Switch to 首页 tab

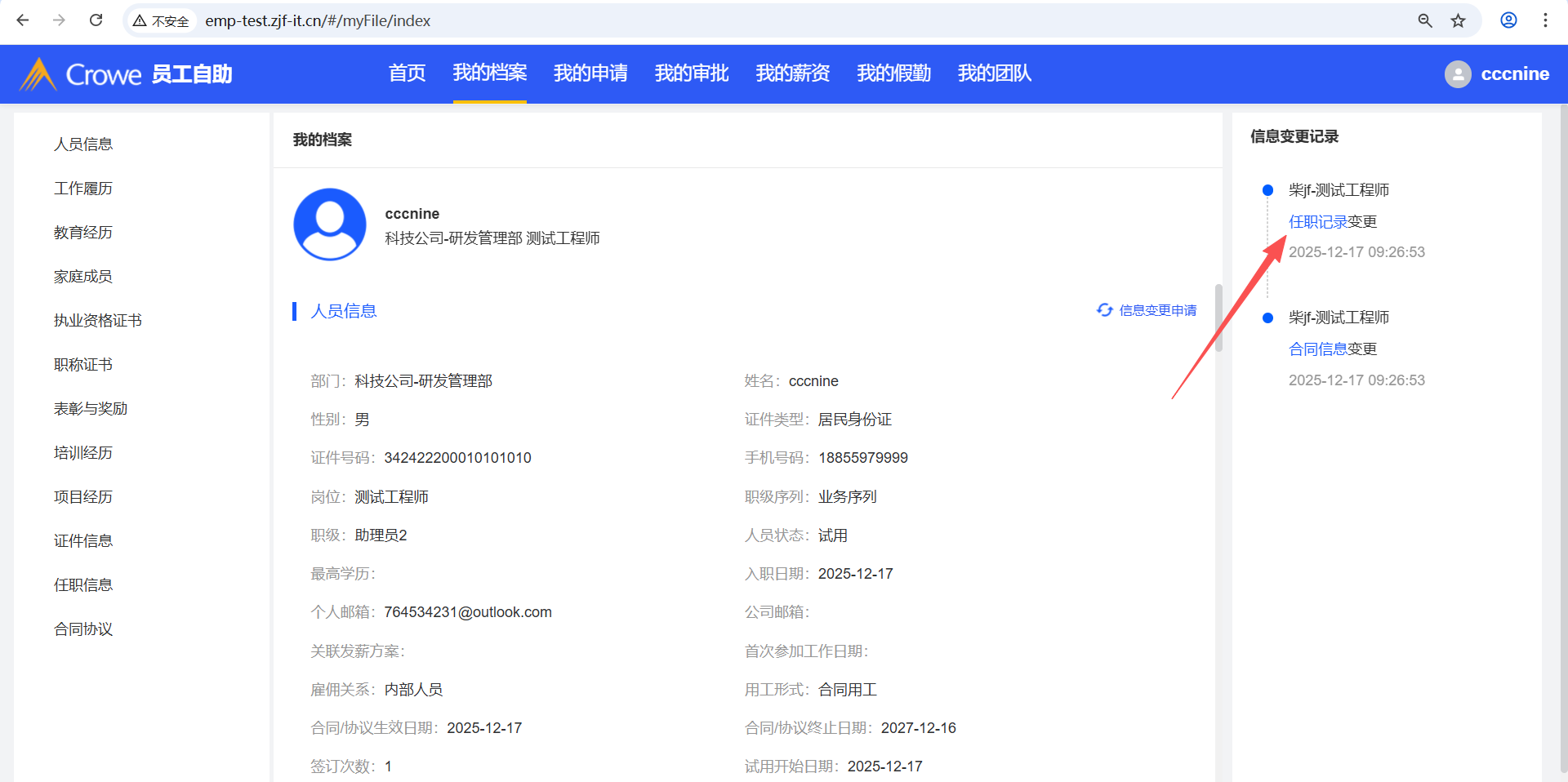(407, 73)
